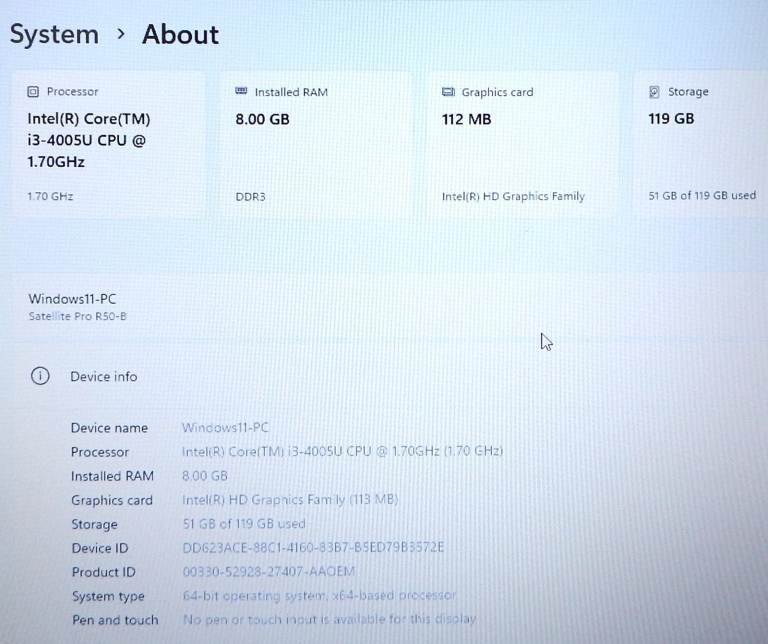Click the System type row label
Viewport: 768px width, 644px height.
point(108,596)
